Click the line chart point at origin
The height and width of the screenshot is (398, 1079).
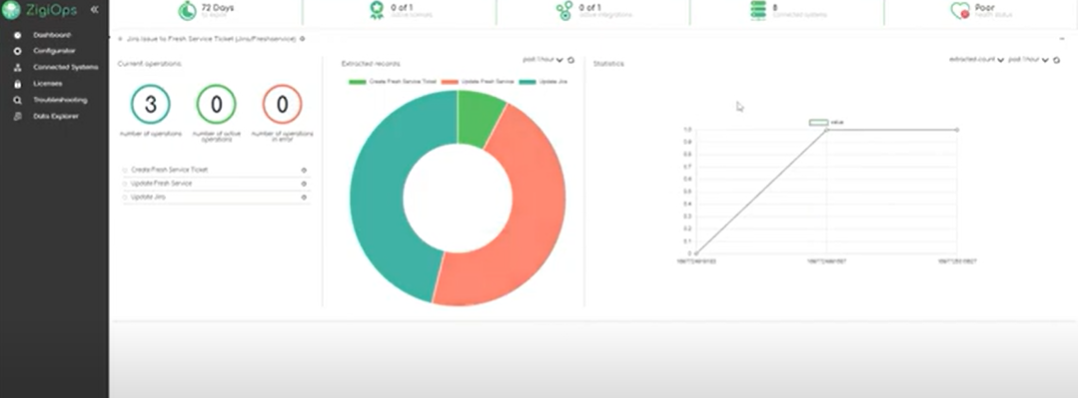pos(696,253)
